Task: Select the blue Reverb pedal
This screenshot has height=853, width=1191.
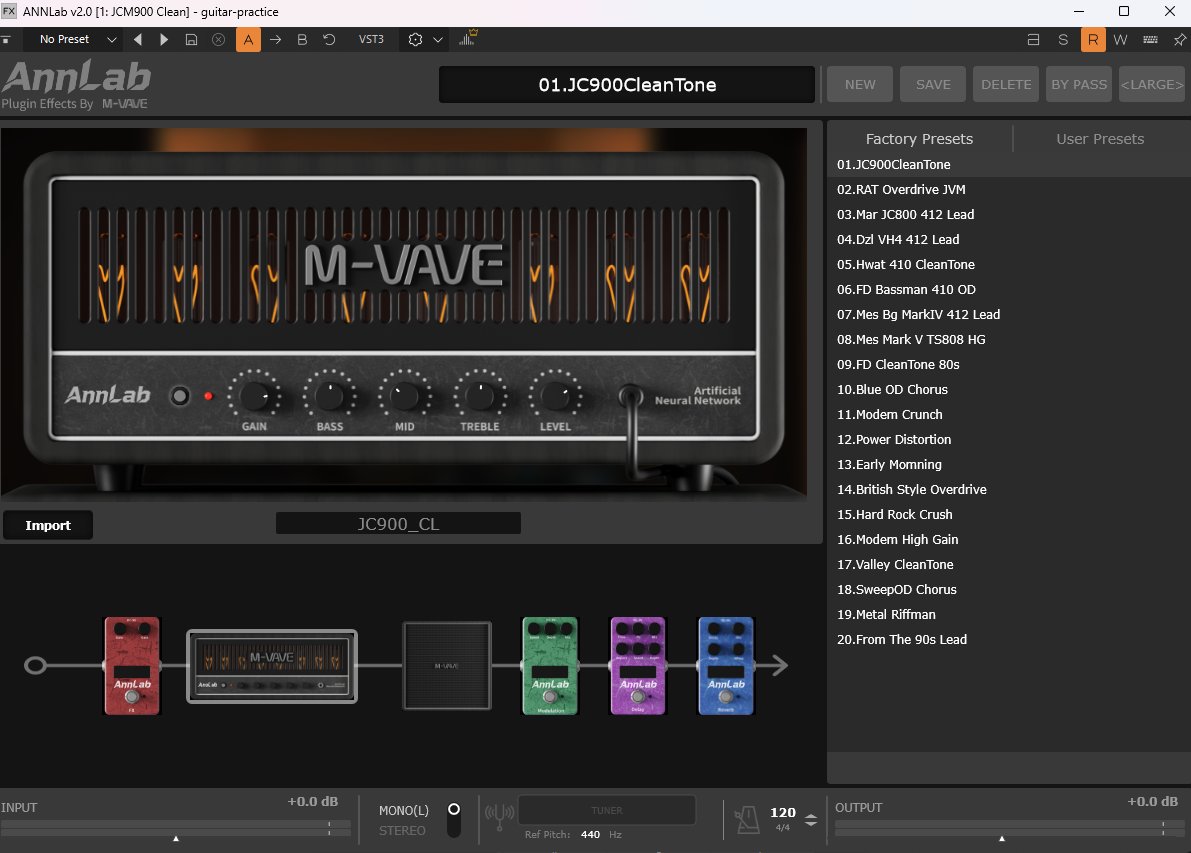Action: [725, 665]
